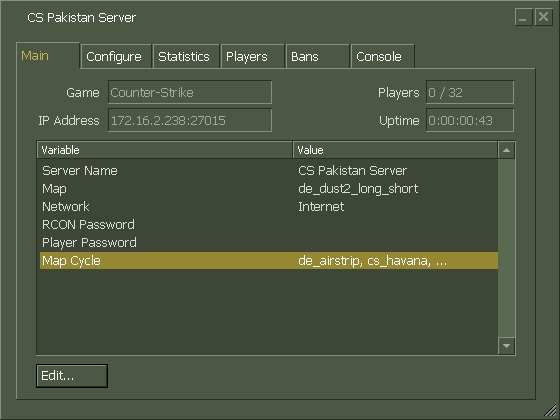Select the Network row

[269, 206]
